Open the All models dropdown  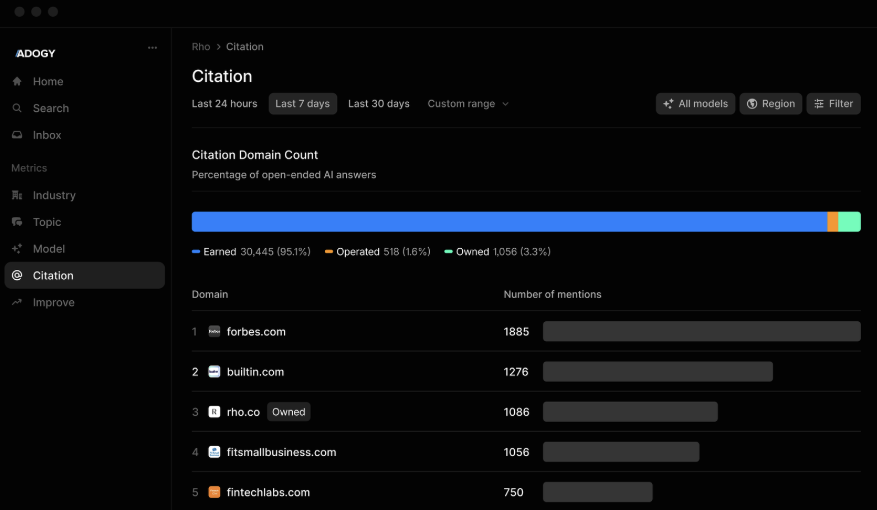pos(695,104)
